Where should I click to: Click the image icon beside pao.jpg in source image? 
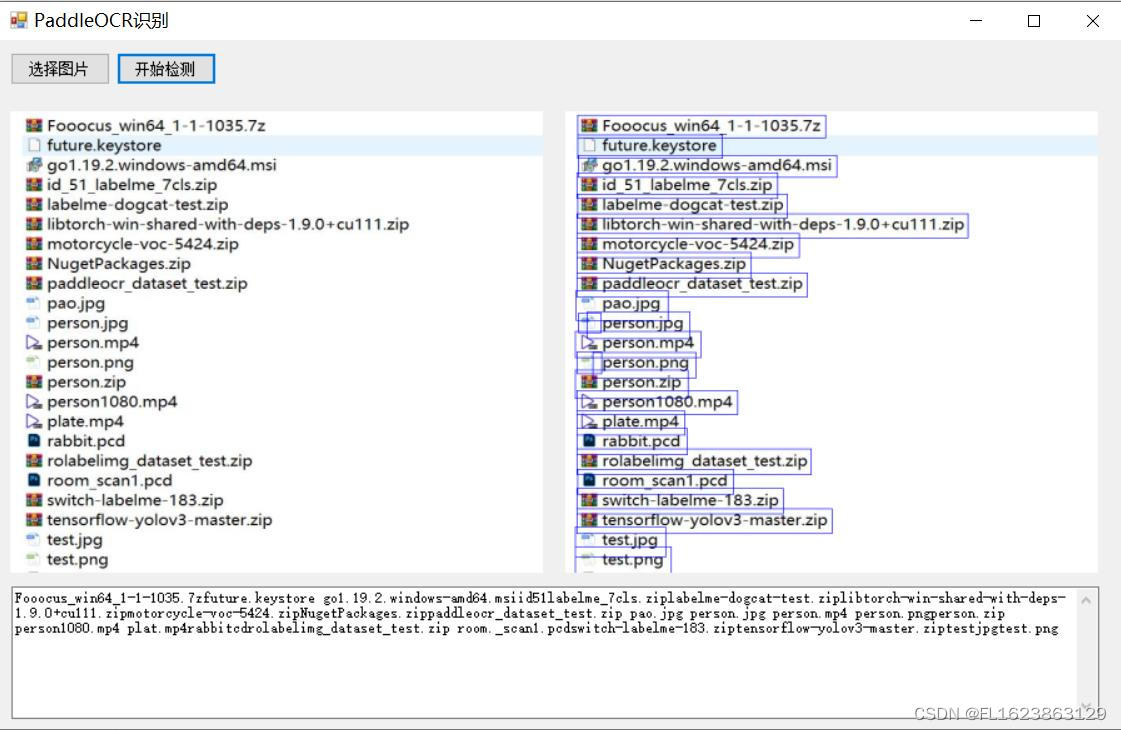pos(33,302)
